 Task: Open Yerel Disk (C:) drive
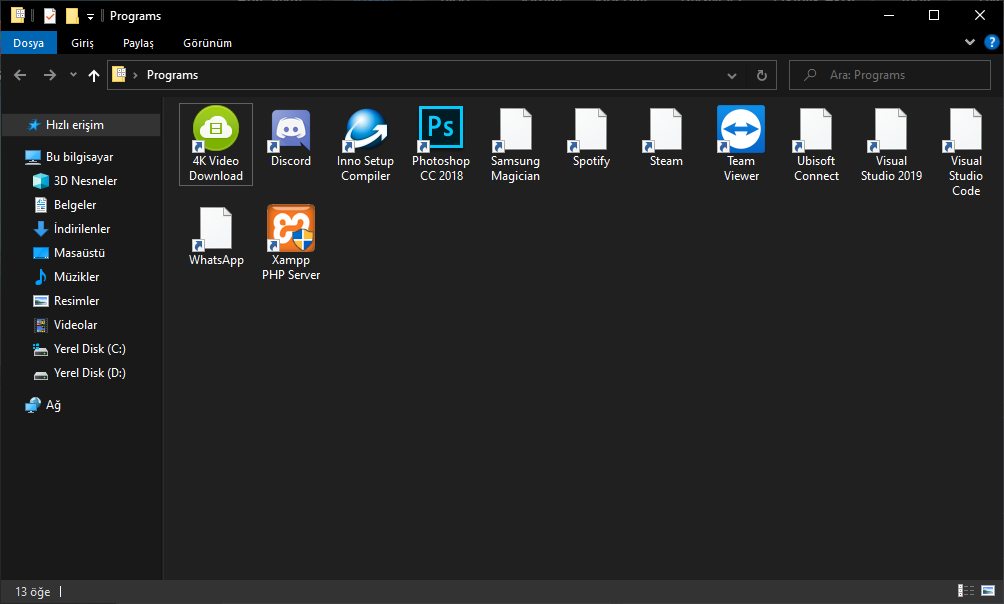coord(81,349)
